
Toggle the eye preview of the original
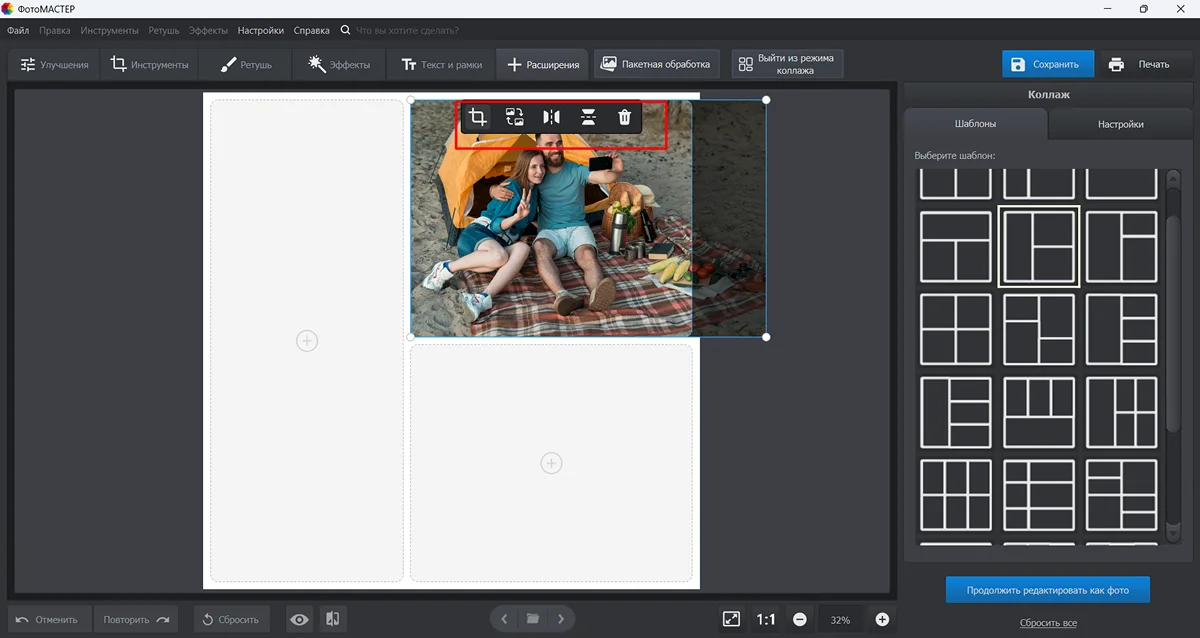(299, 620)
